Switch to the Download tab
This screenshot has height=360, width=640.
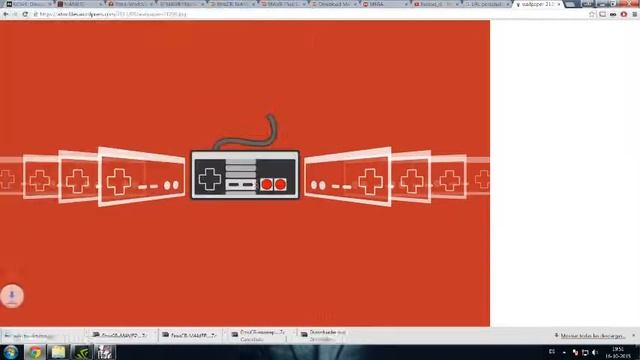pos(333,4)
